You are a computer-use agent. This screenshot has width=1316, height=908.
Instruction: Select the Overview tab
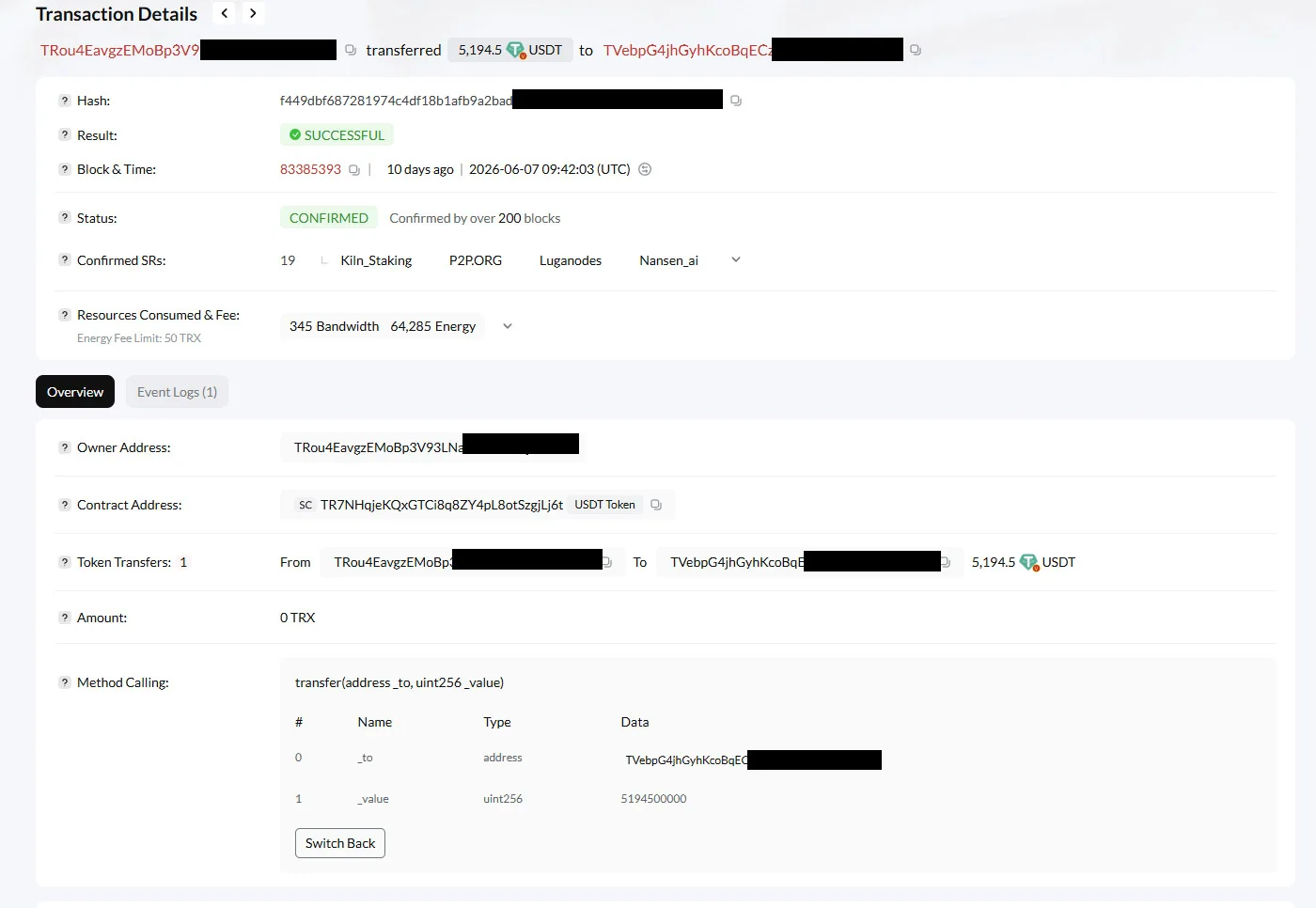click(75, 392)
